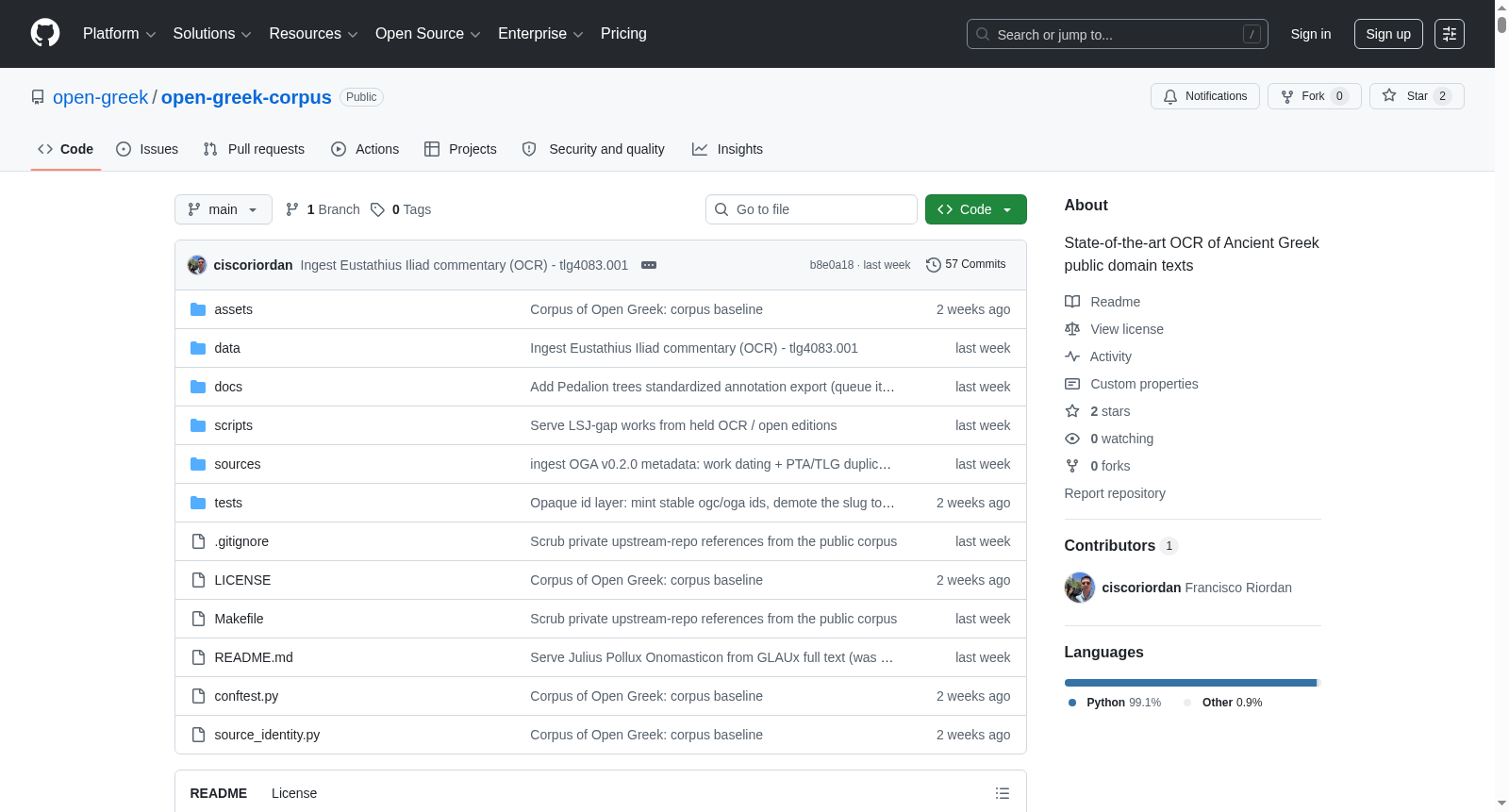Image resolution: width=1509 pixels, height=812 pixels.
Task: Focus the Go to file input
Action: point(811,209)
